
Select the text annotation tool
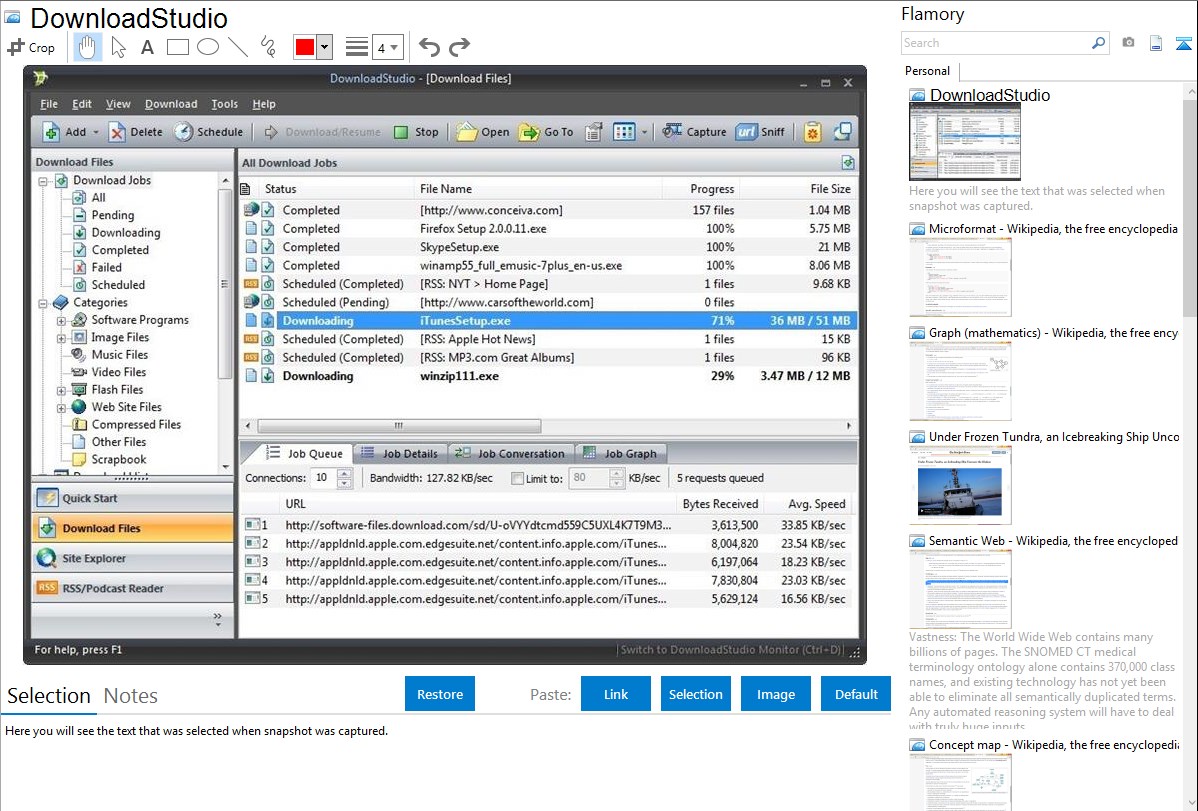coord(147,47)
